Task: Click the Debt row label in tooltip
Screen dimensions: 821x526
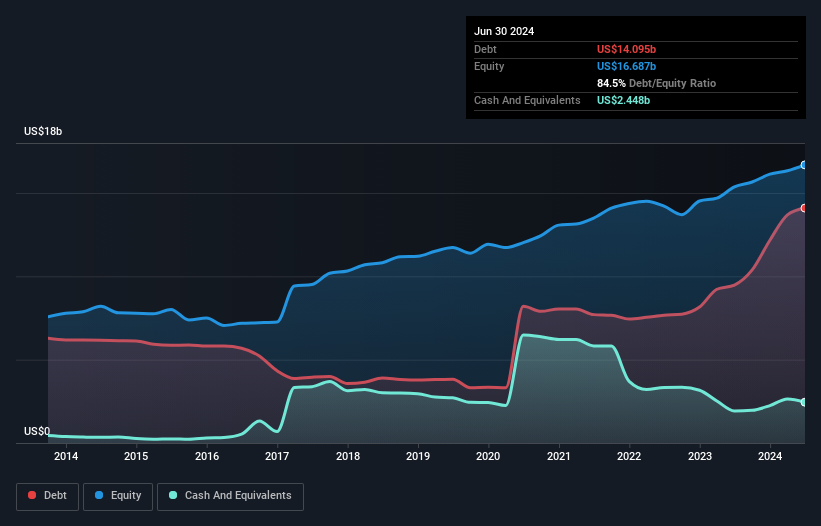Action: [485, 49]
